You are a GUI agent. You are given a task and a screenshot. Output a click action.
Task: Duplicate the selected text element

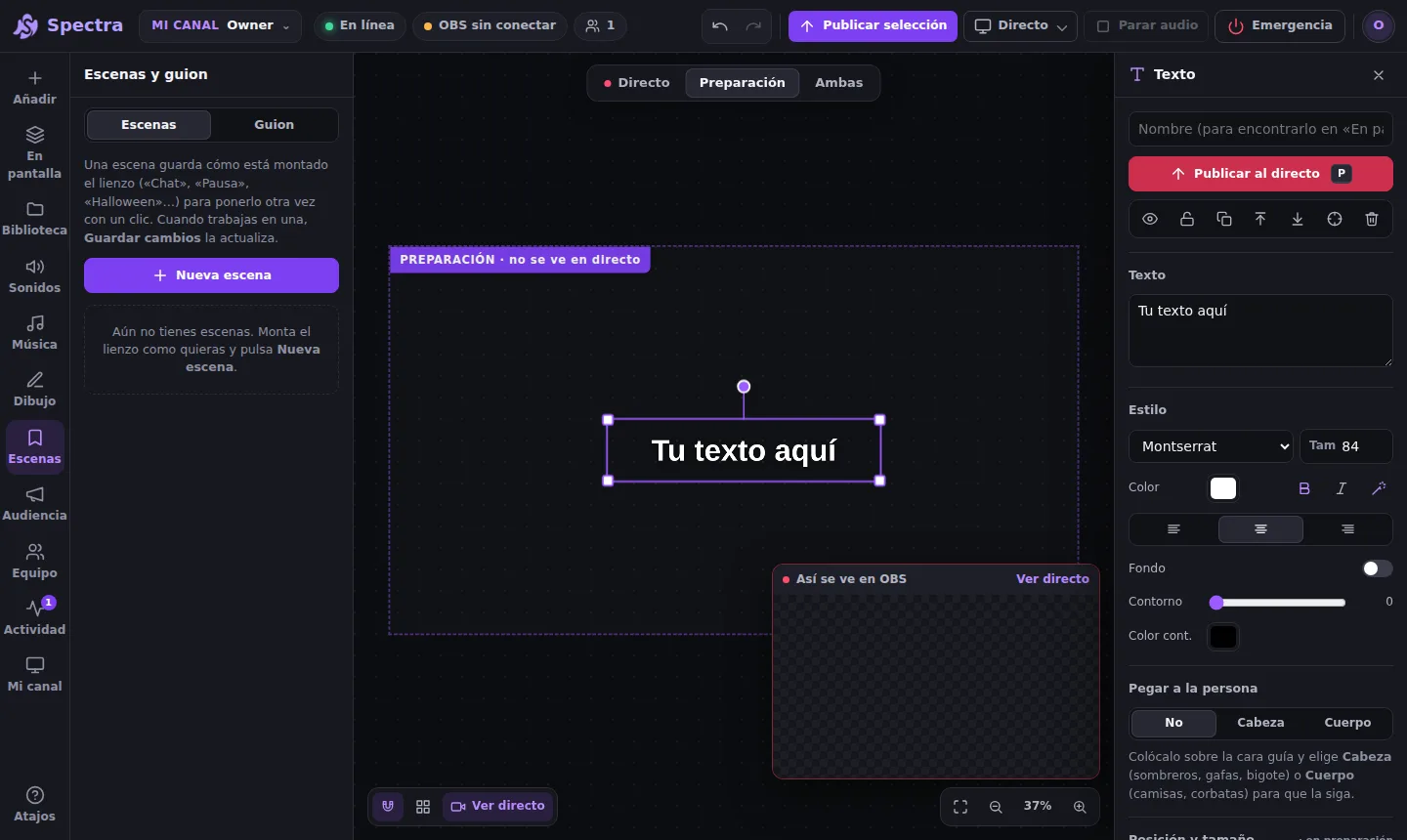coord(1223,219)
